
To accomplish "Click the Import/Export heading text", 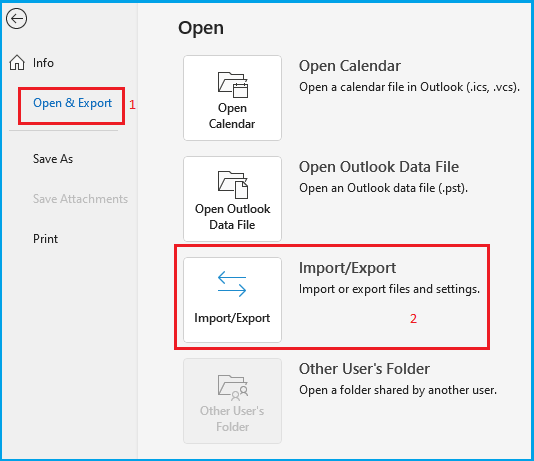I will [347, 268].
